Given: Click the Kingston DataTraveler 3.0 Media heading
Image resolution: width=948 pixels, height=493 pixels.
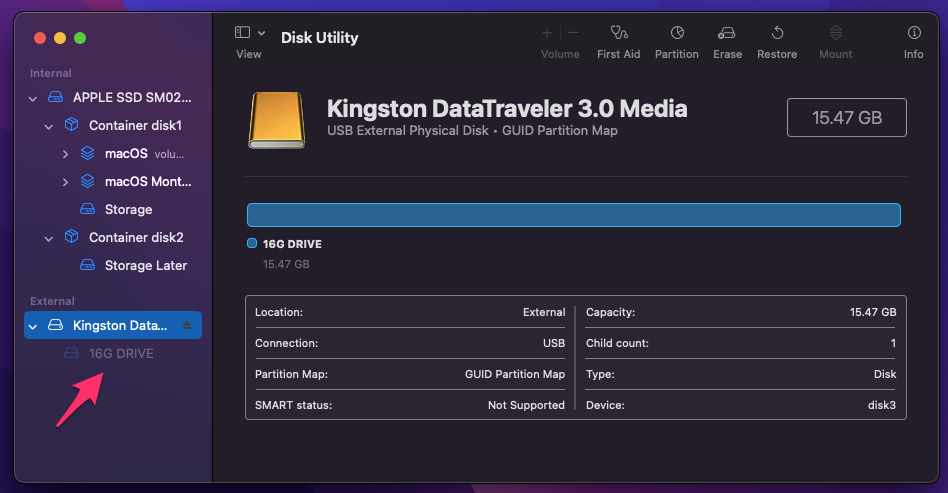Looking at the screenshot, I should [507, 109].
